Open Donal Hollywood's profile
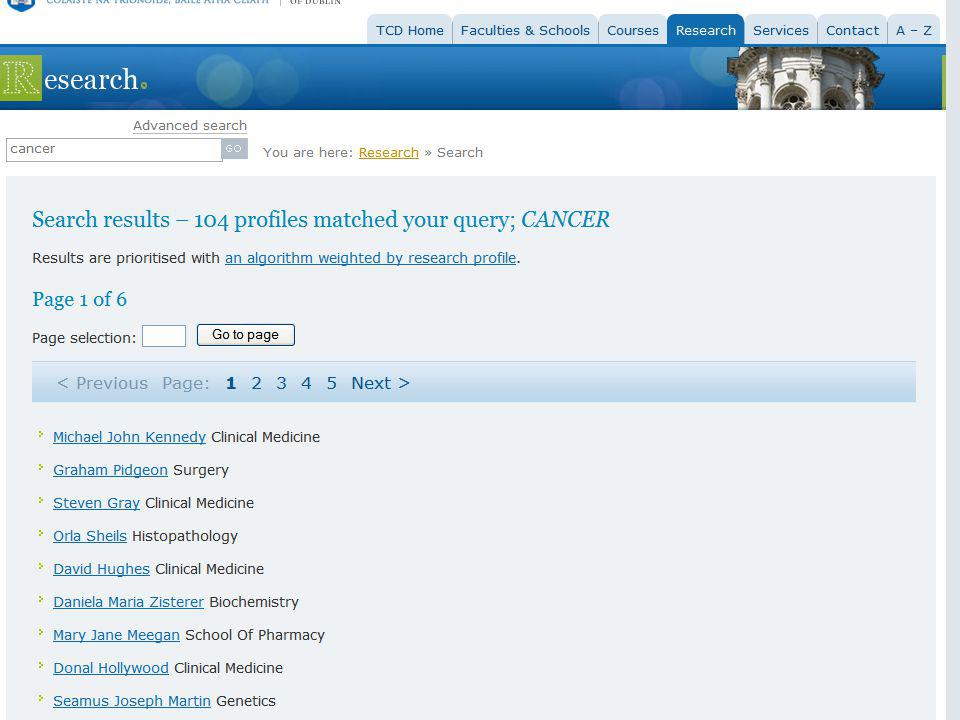This screenshot has height=720, width=960. click(x=111, y=669)
